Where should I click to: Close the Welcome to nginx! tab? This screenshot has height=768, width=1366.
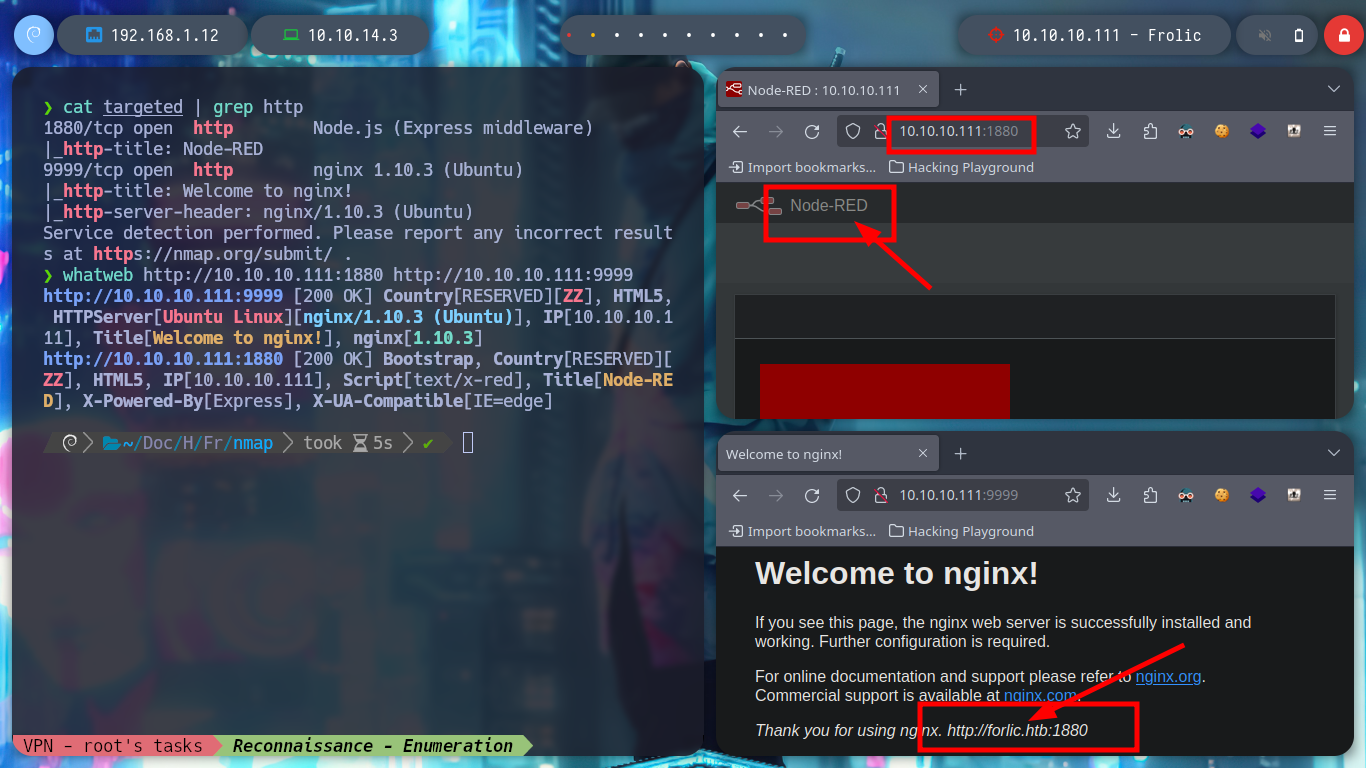point(923,454)
